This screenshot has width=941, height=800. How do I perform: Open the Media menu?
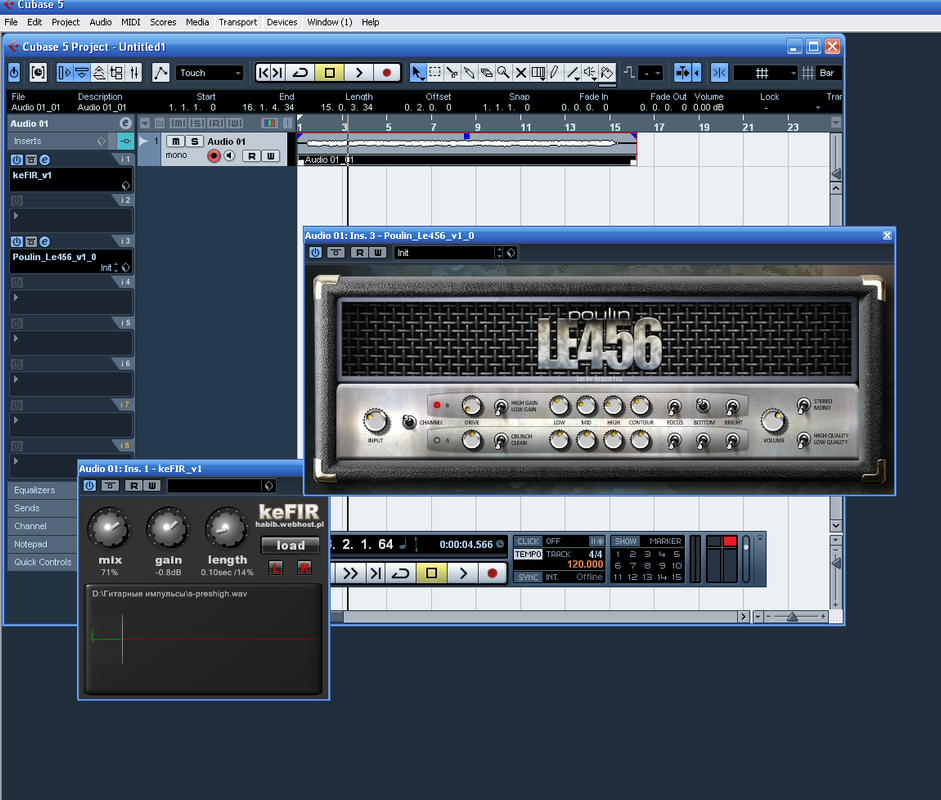coord(197,22)
